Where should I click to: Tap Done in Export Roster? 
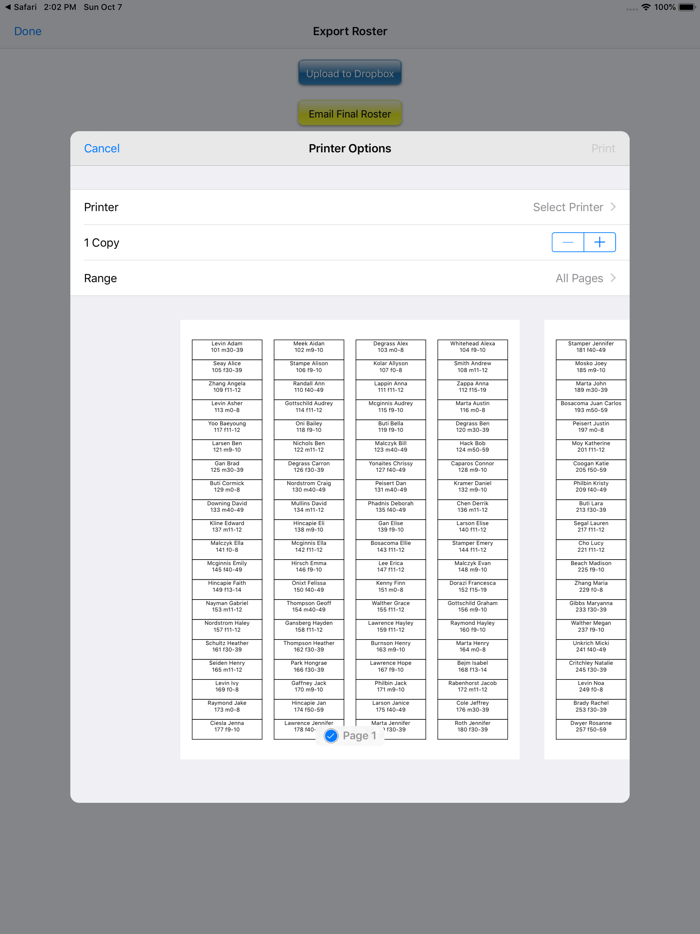coord(28,31)
